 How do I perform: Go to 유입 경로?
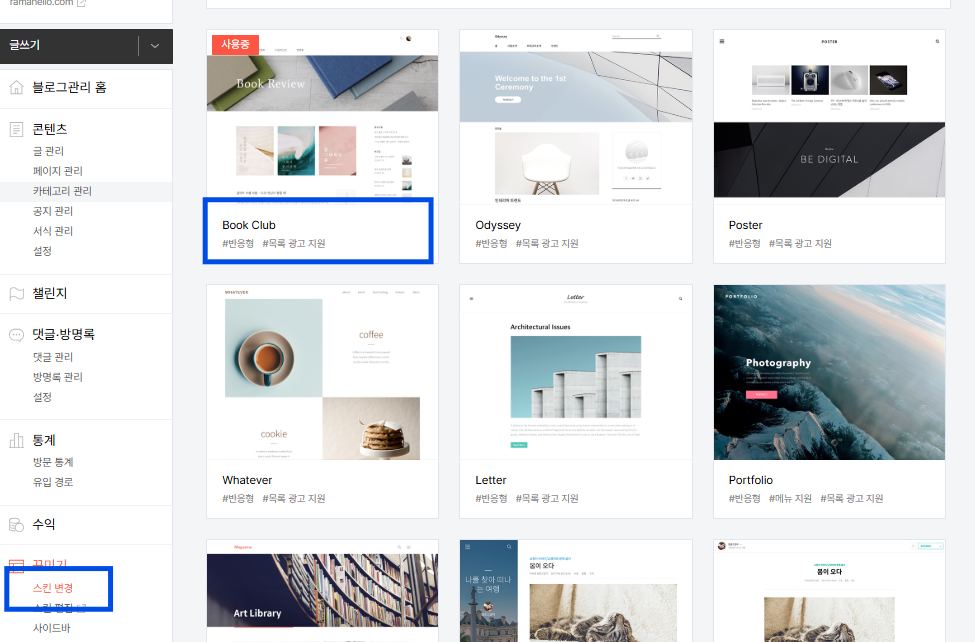[x=53, y=482]
